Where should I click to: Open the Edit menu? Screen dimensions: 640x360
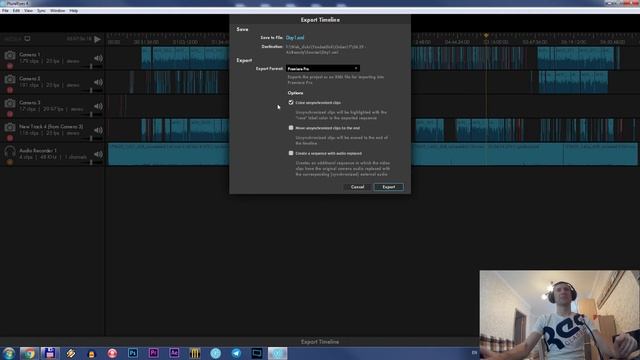click(16, 11)
